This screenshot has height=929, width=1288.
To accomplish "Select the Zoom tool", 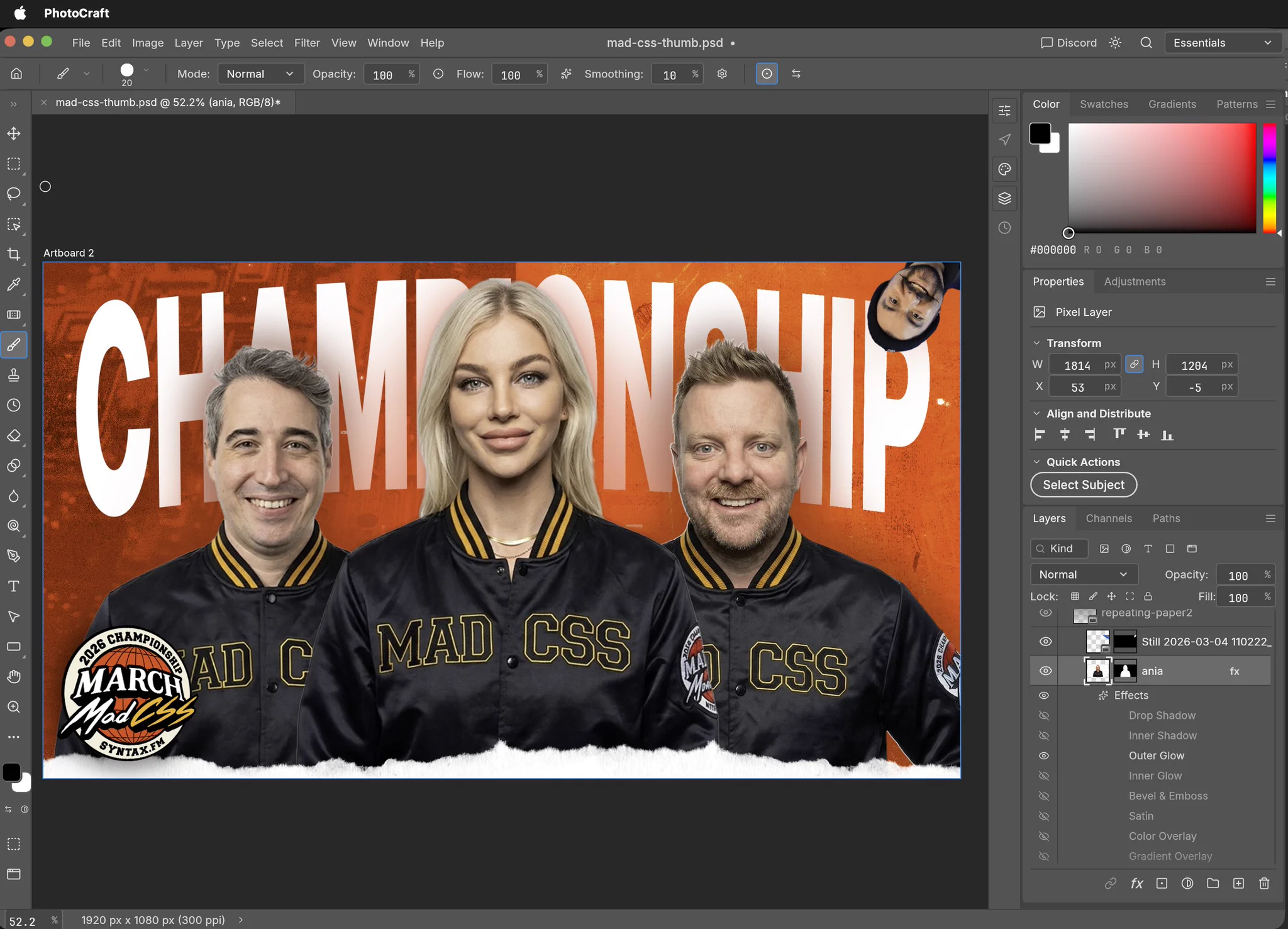I will [x=14, y=707].
